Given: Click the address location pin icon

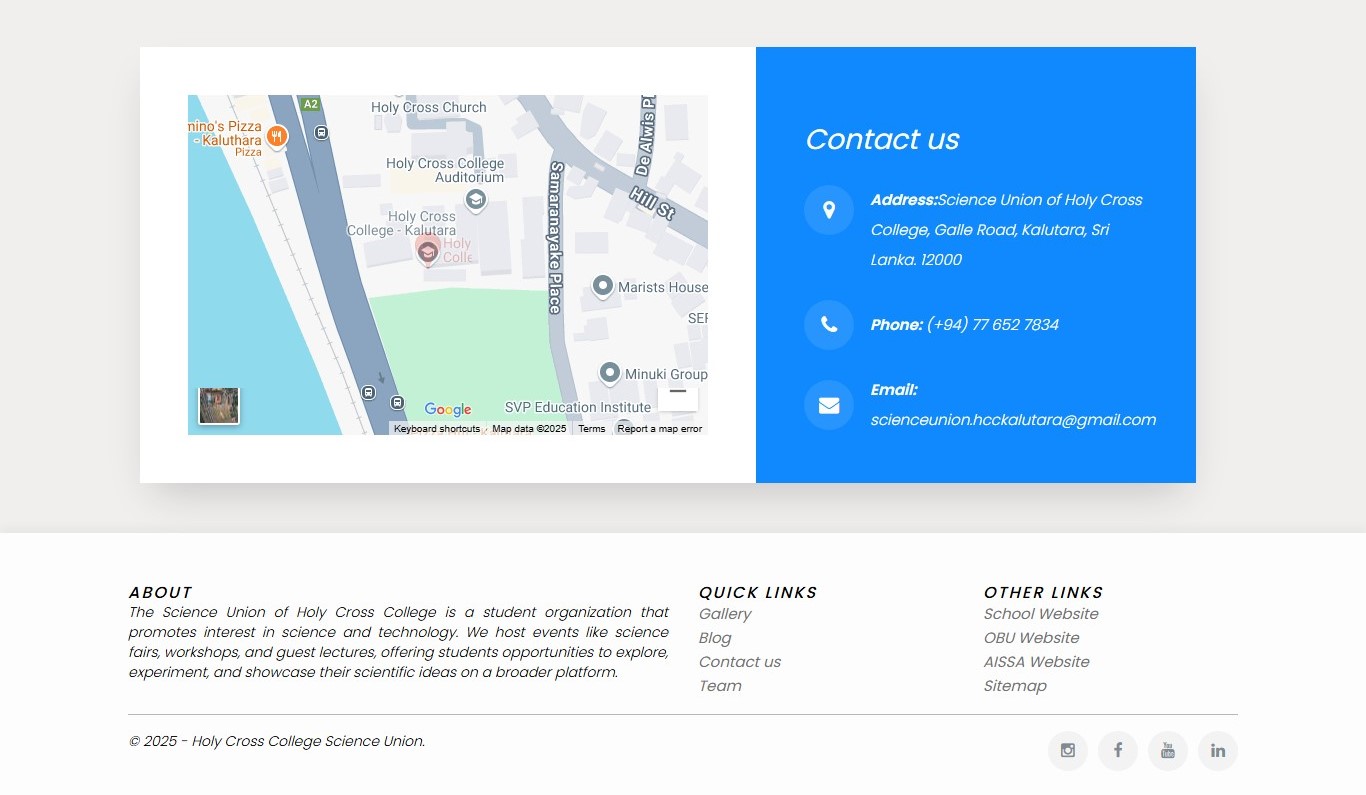Looking at the screenshot, I should 828,210.
